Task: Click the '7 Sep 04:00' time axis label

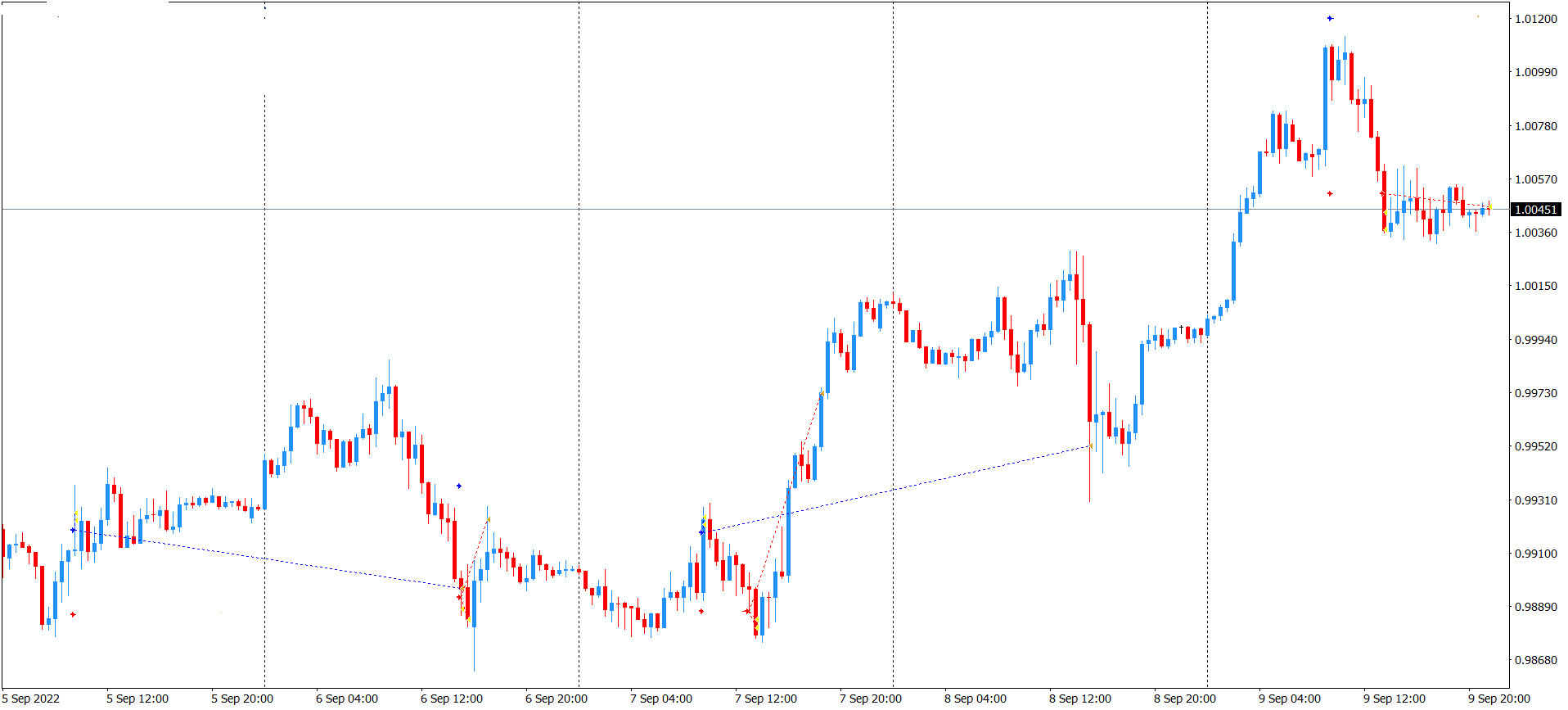Action: pos(661,699)
